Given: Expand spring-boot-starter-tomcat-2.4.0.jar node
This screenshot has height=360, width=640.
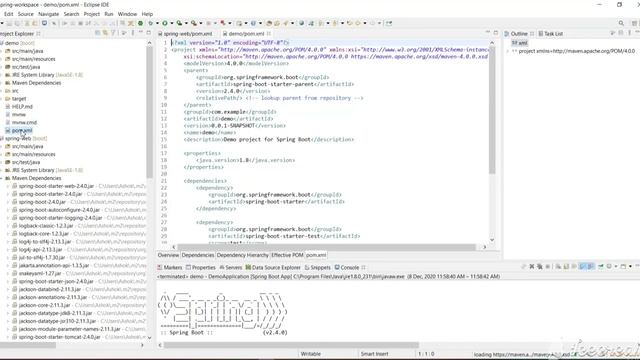Looking at the screenshot, I should [8, 337].
